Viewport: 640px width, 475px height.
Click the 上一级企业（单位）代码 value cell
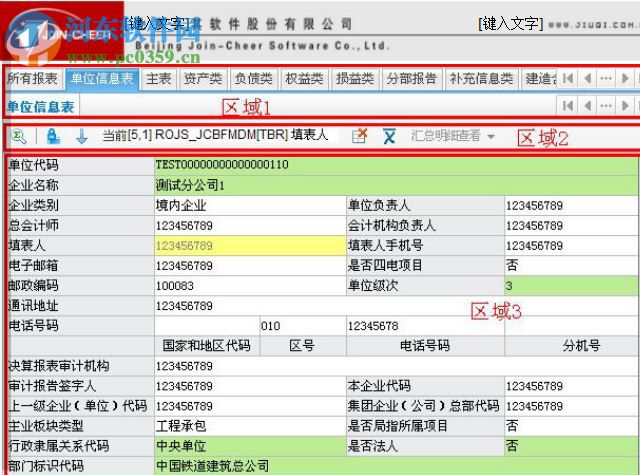[250, 406]
